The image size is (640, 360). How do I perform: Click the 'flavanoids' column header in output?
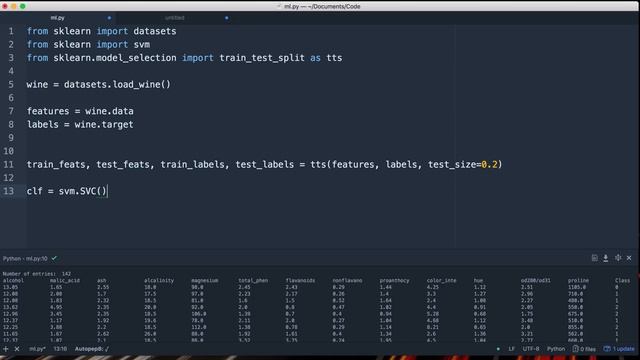[300, 280]
